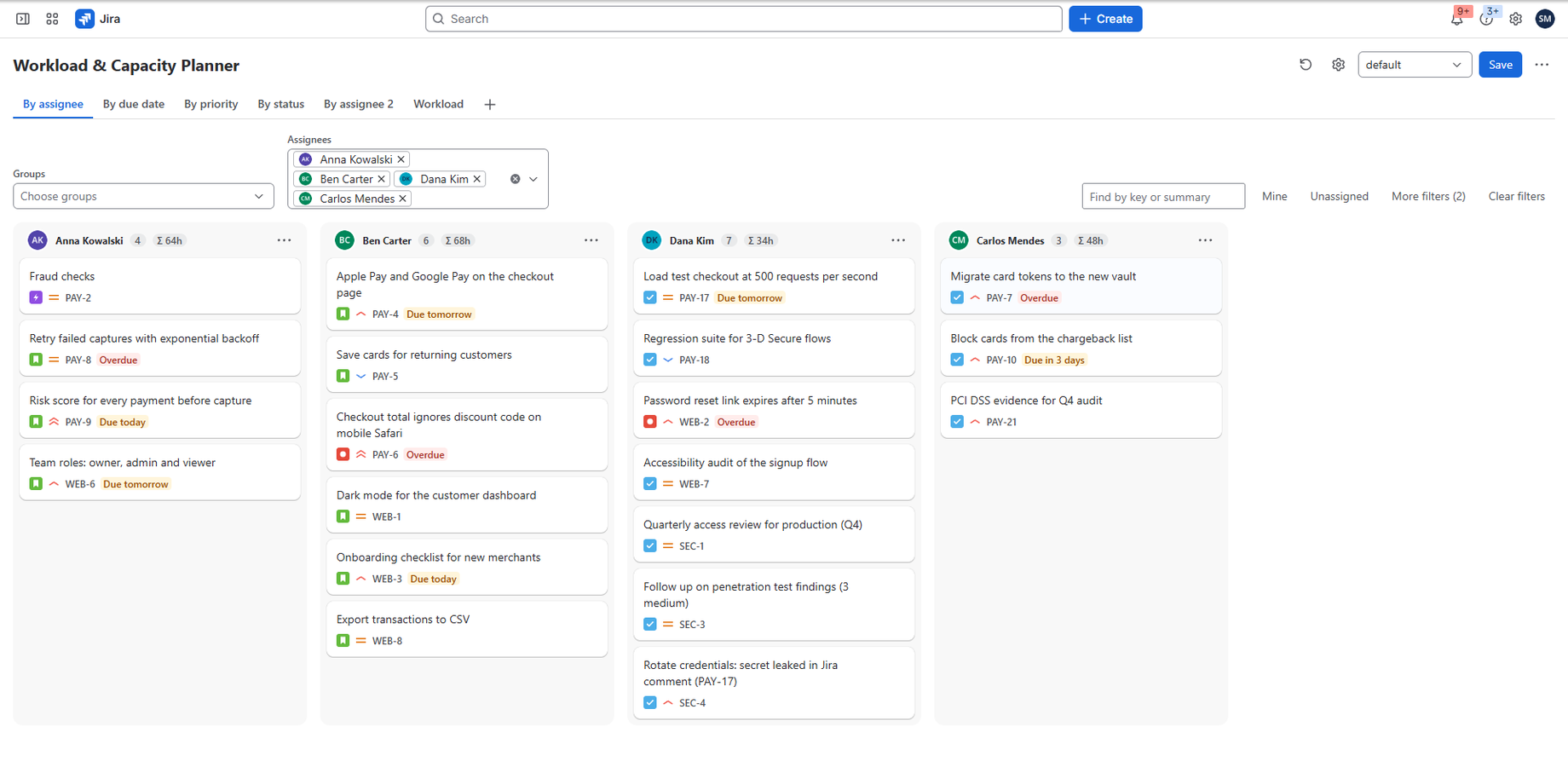Open the Fraud checks card
1568x767 pixels.
click(x=159, y=286)
